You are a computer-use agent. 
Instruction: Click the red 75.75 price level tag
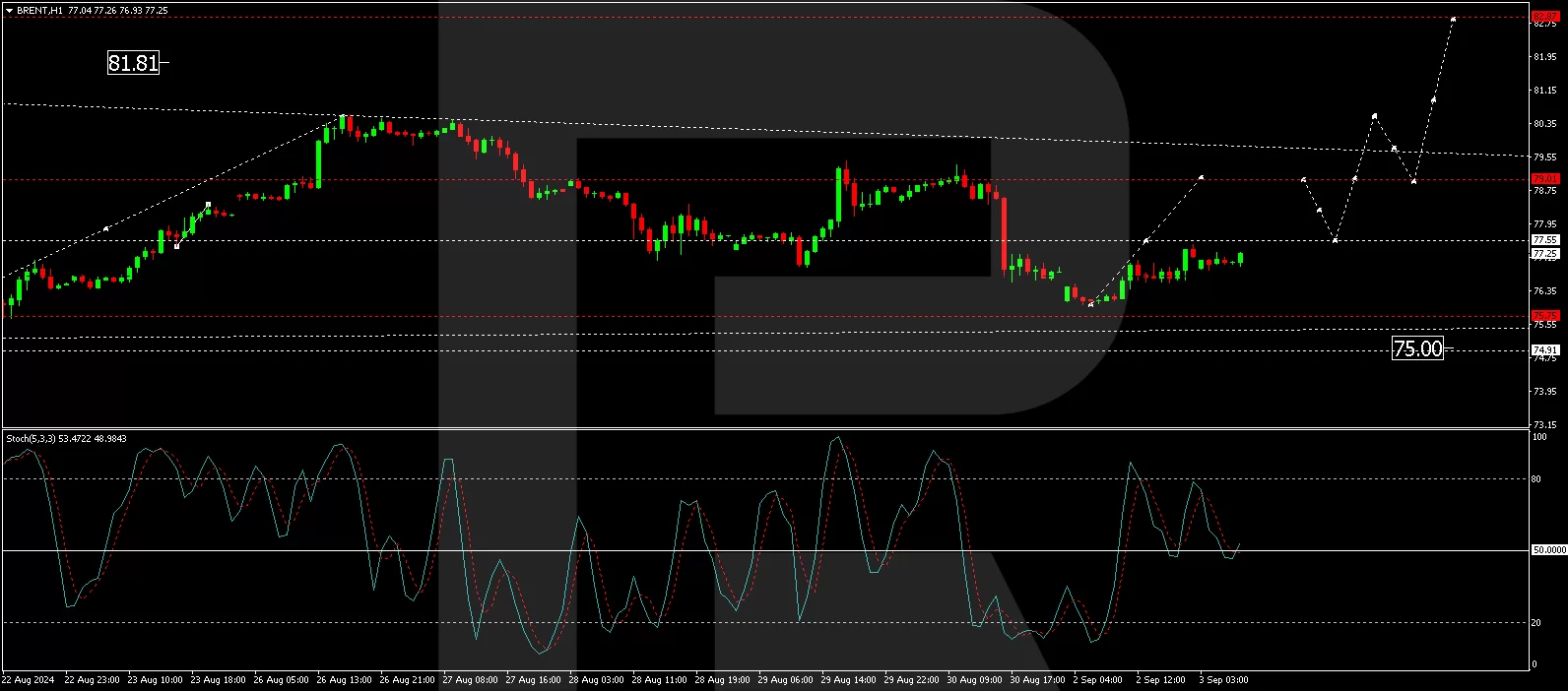(x=1544, y=316)
